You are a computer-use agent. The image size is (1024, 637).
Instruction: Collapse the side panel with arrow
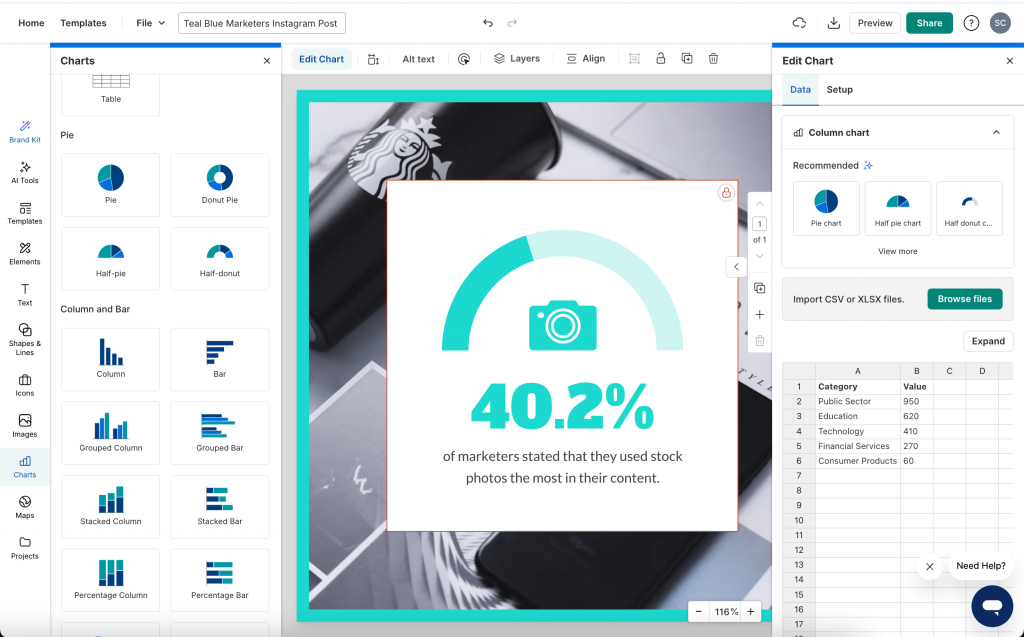[736, 267]
